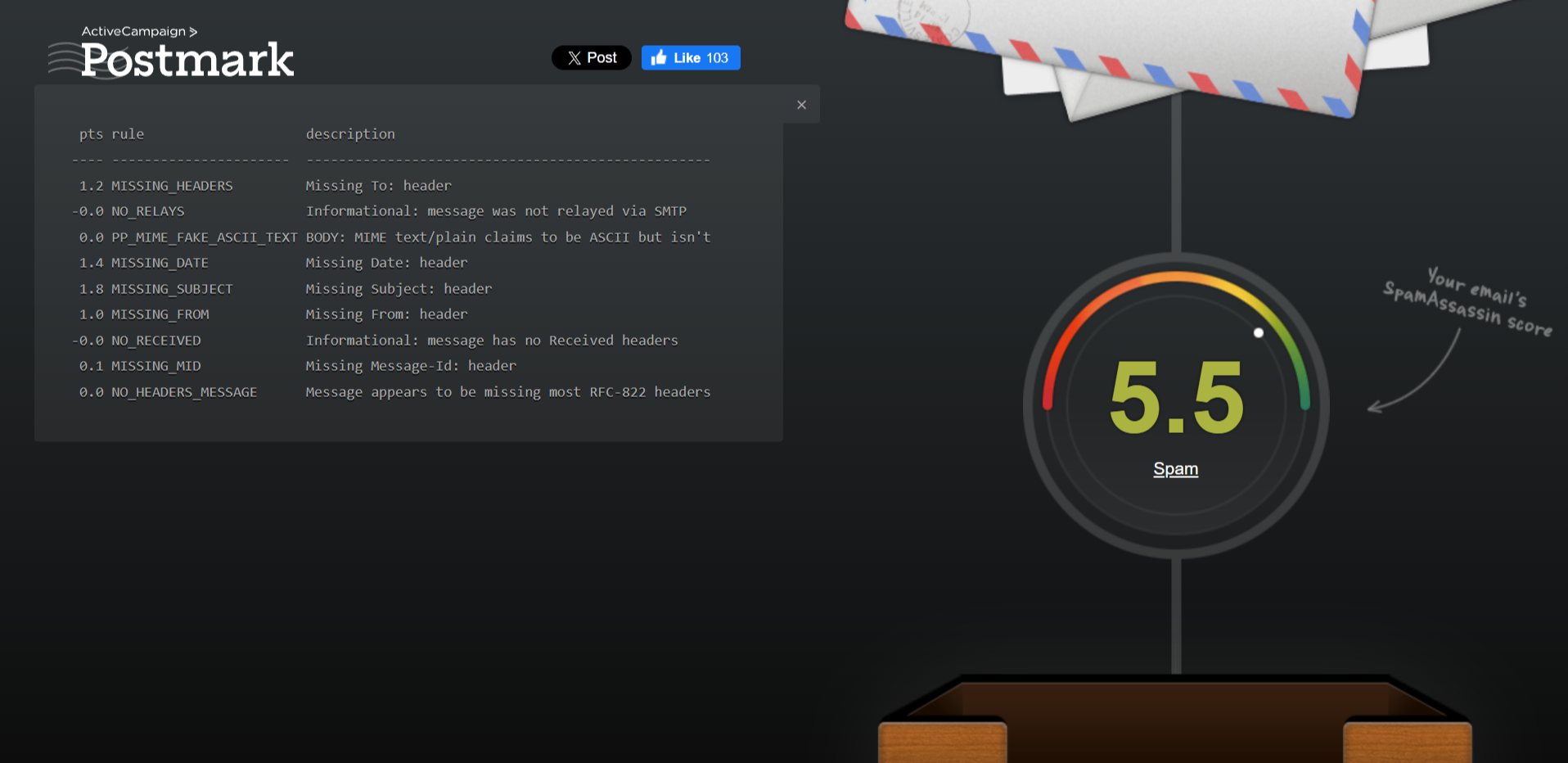
Task: Select the MISSING_HEADERS rule name
Action: (x=172, y=186)
